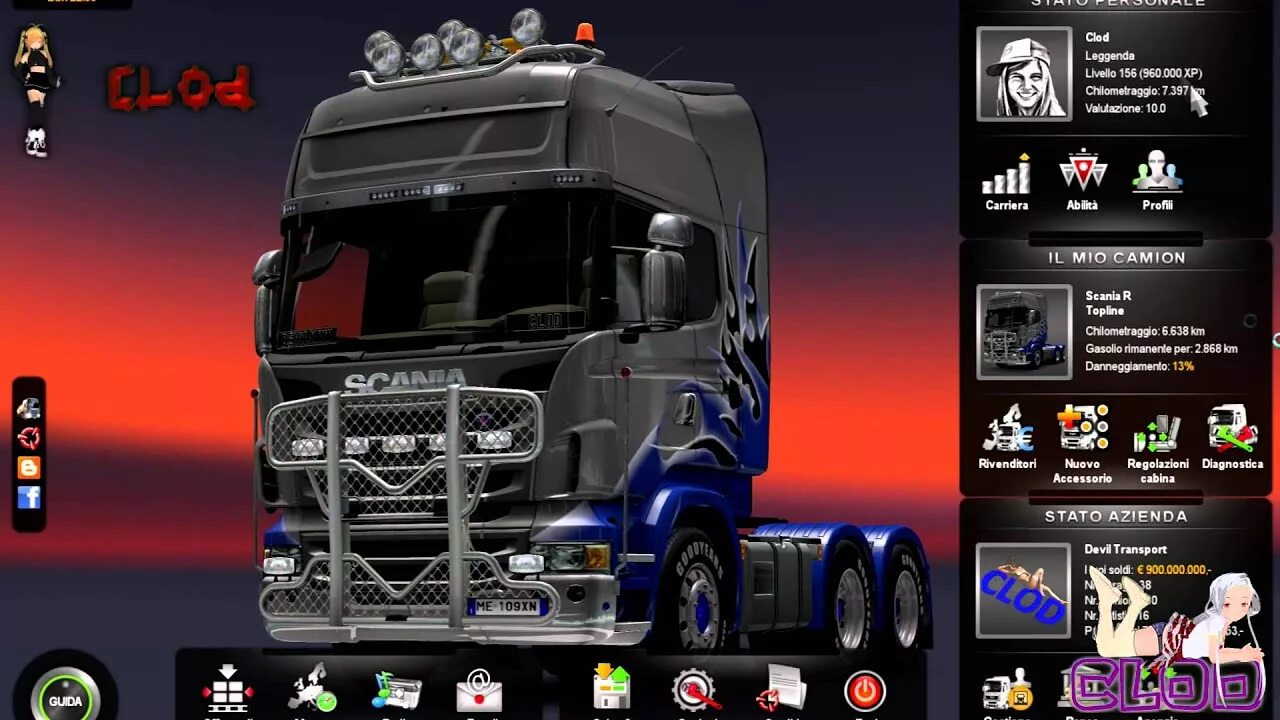Click the 'Valutazione: 10.0' rating text
Screen dimensions: 1280x720
pos(1125,108)
